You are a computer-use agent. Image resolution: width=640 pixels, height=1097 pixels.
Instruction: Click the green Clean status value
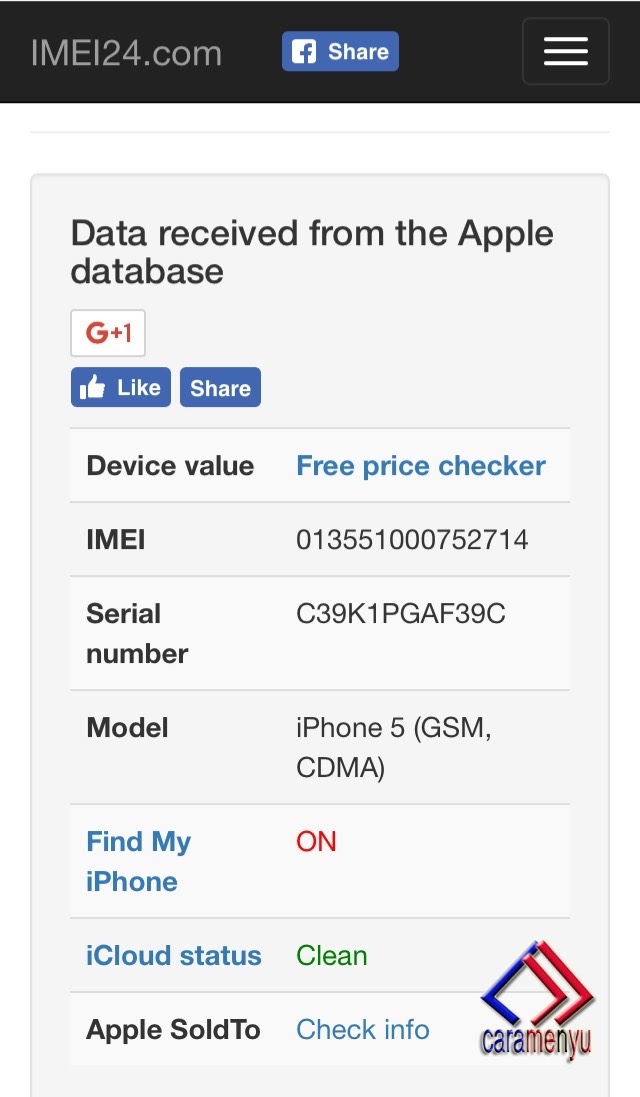point(332,956)
